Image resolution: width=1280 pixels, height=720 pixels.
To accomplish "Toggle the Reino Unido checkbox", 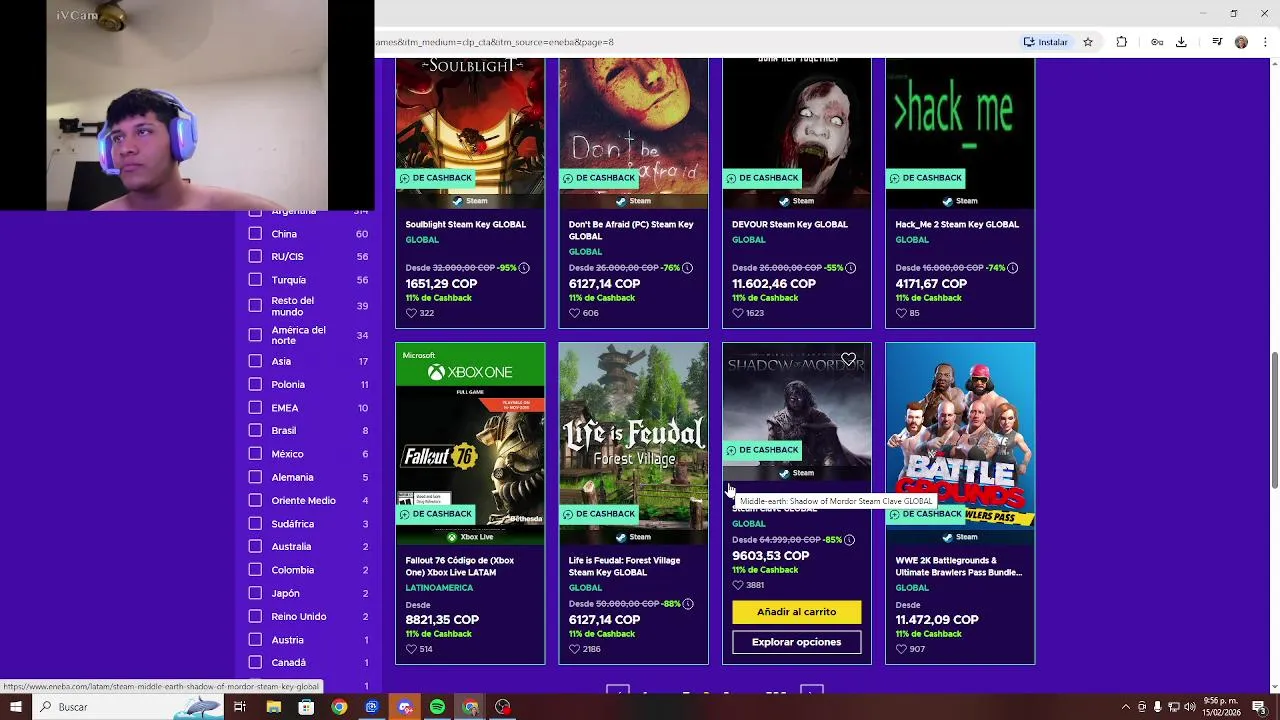I will click(x=255, y=616).
